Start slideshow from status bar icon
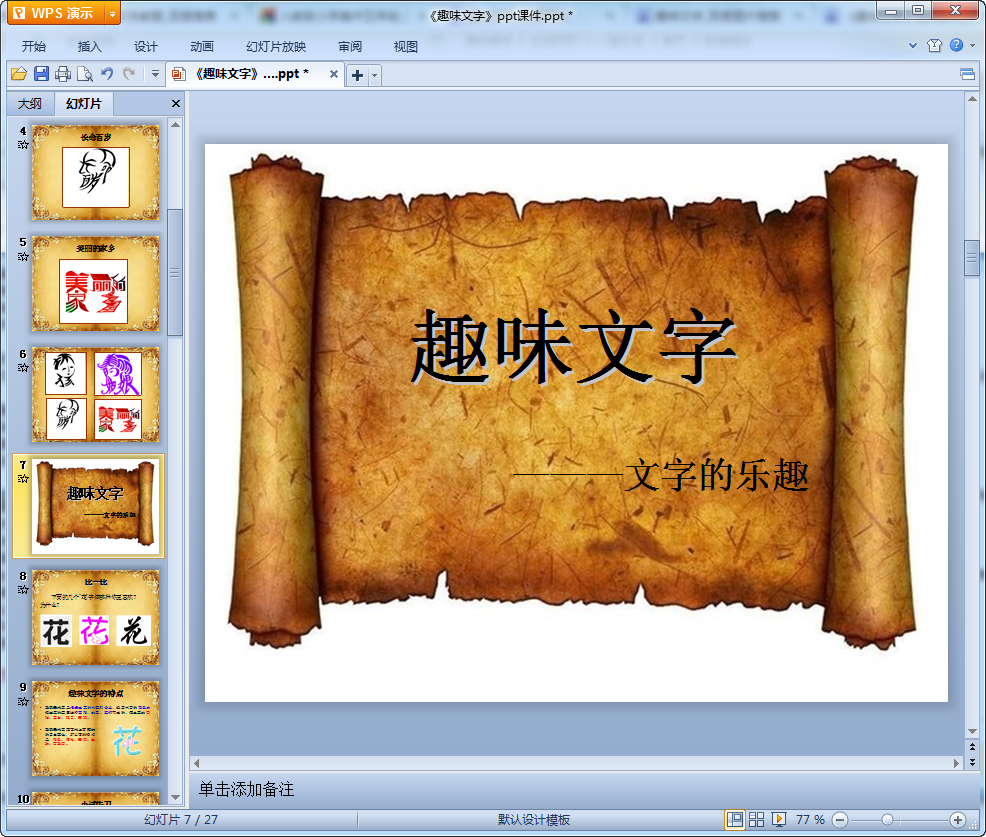The image size is (986, 837). coord(778,819)
